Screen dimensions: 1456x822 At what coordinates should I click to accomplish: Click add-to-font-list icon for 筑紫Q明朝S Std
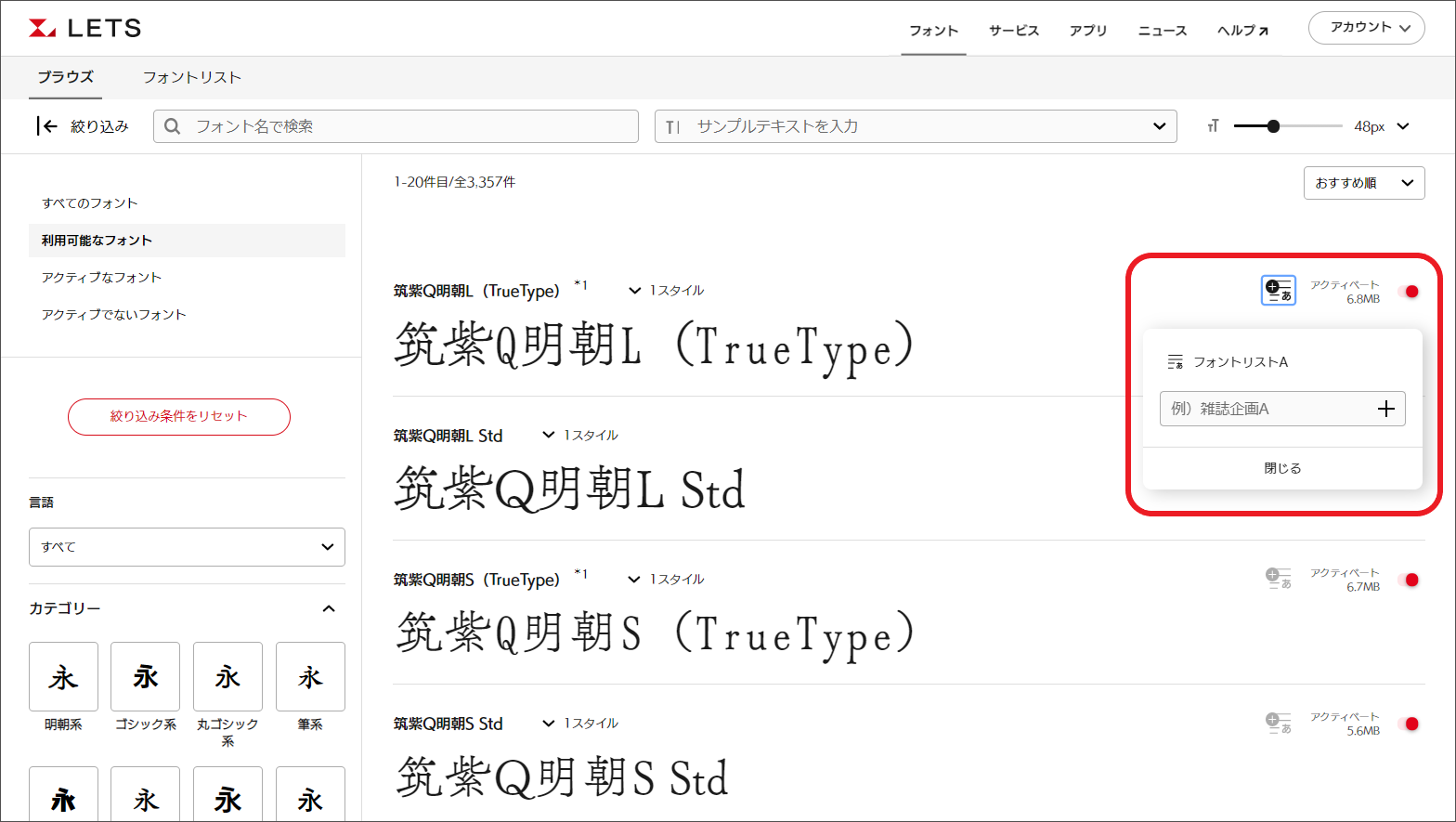point(1279,723)
